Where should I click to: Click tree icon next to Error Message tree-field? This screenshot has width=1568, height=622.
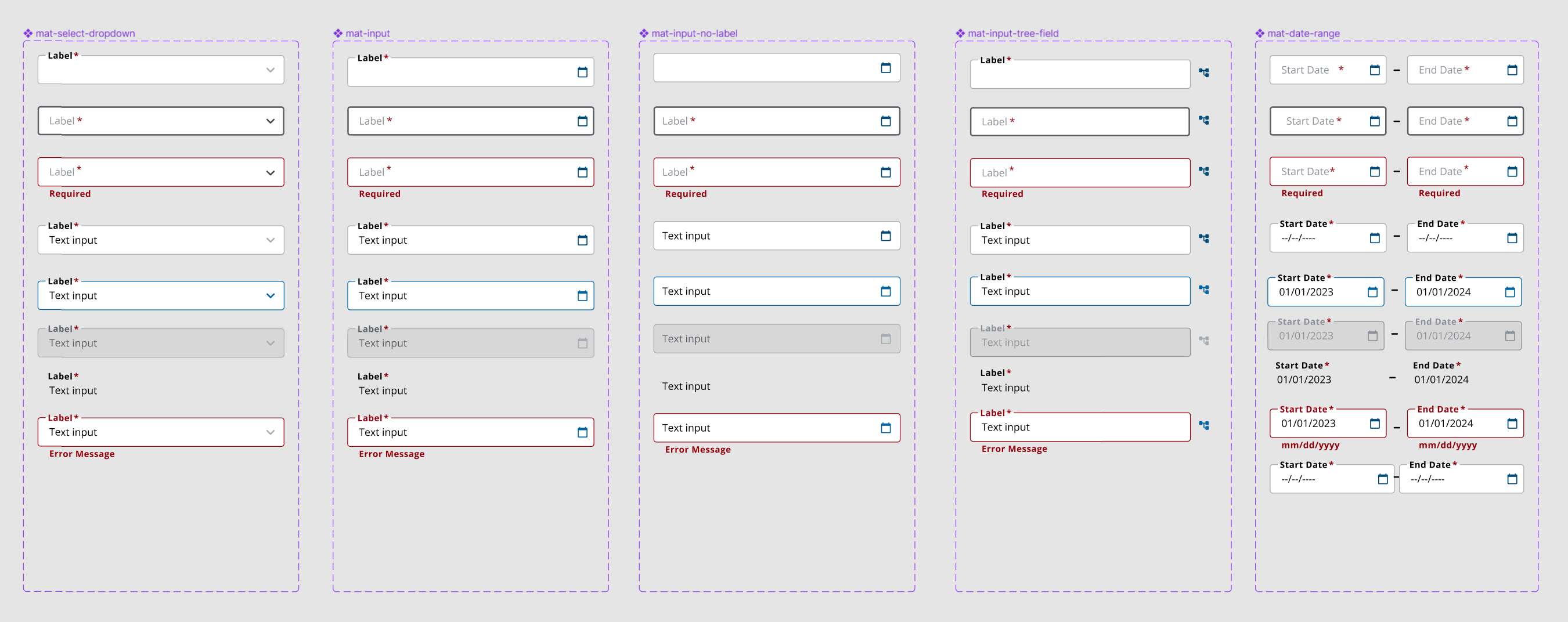[x=1203, y=425]
